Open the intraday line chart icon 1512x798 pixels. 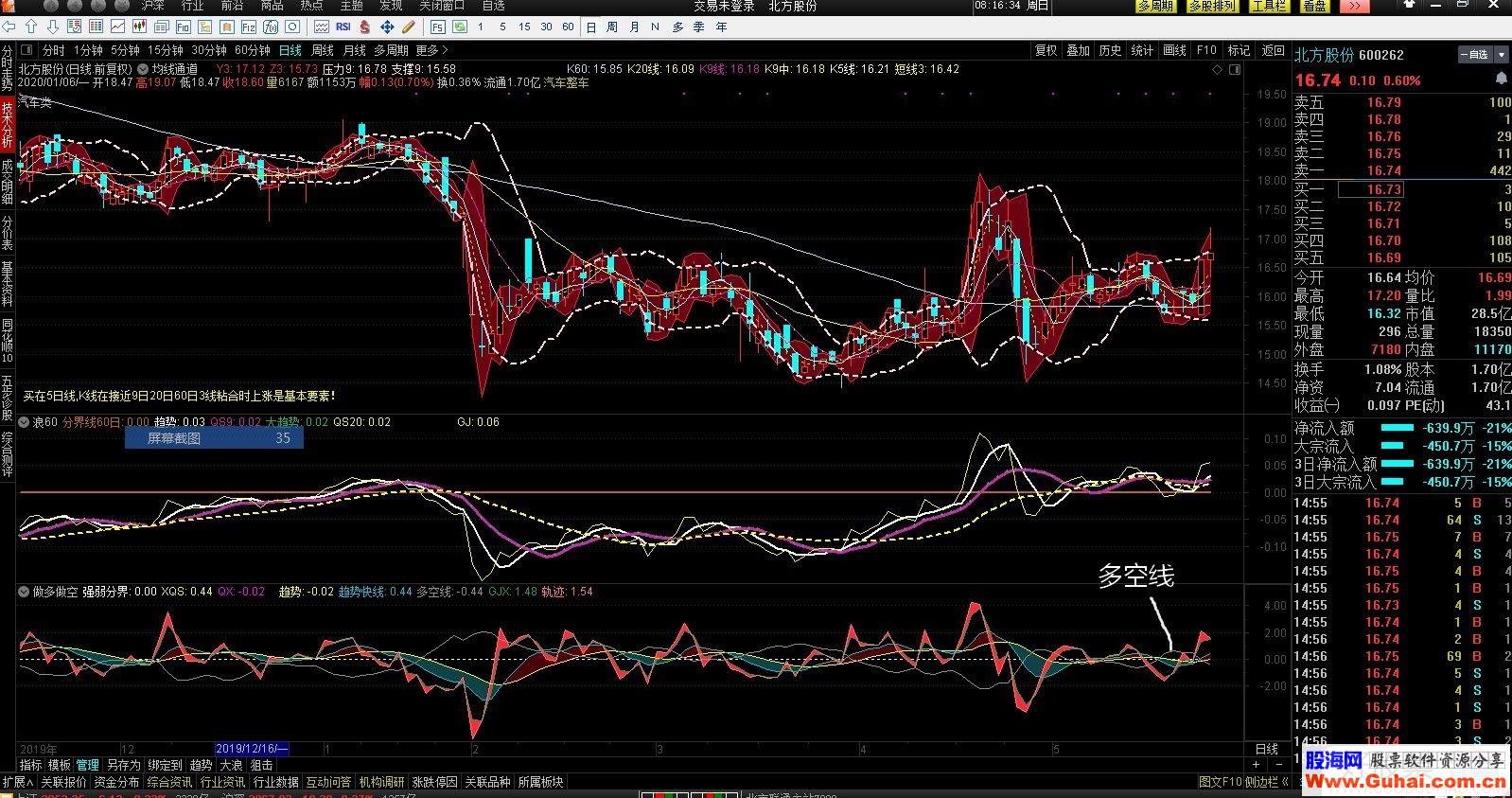117,27
